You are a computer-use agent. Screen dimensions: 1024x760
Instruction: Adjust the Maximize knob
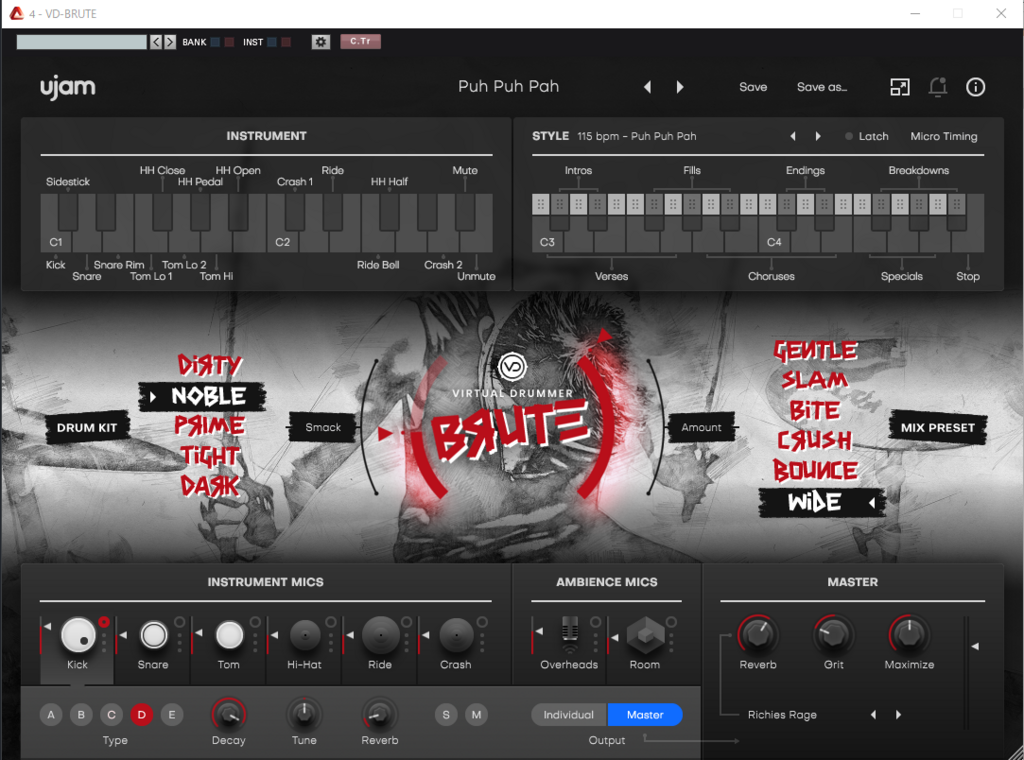(x=909, y=635)
